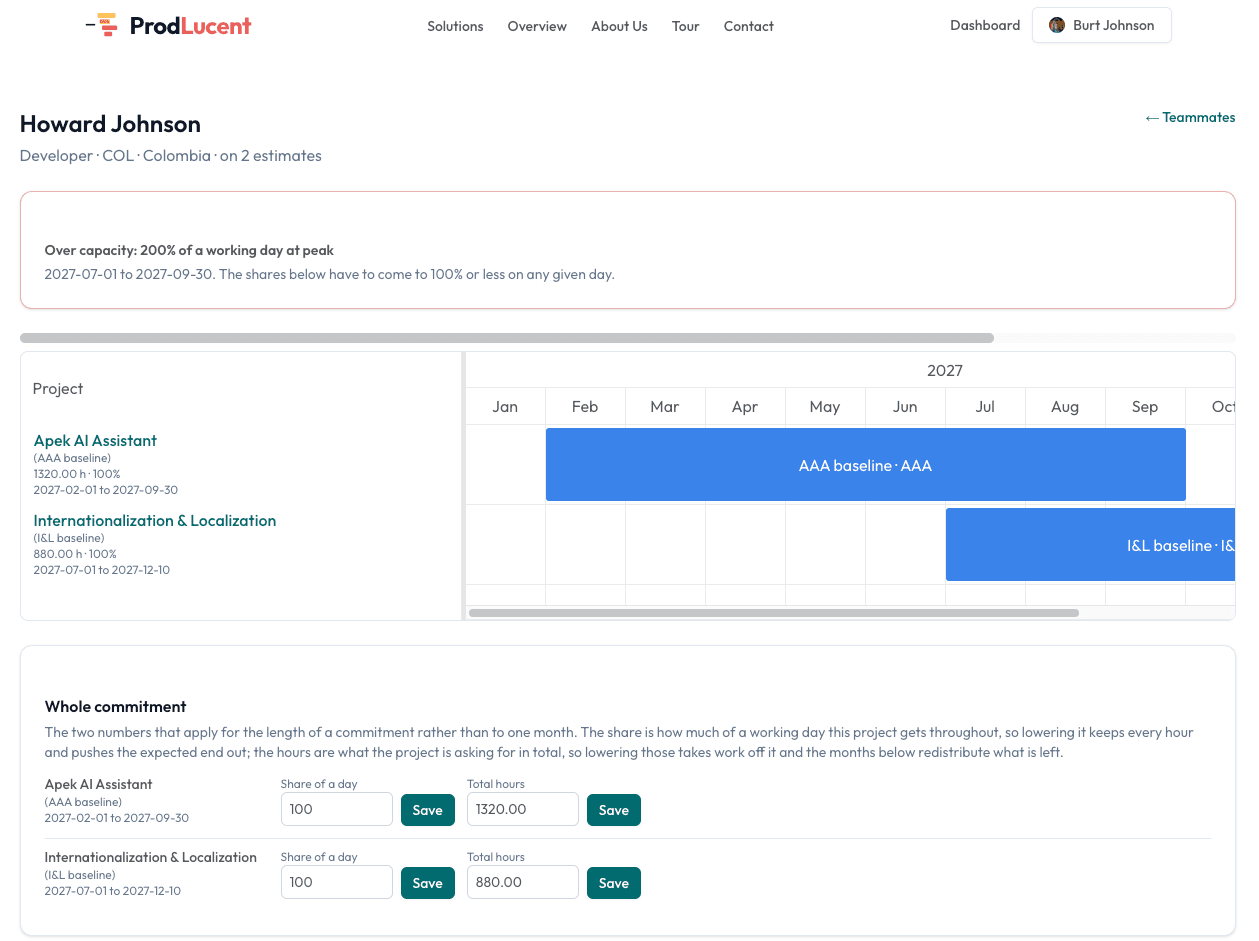Save Internationalization & Localization share of a day
The height and width of the screenshot is (941, 1259).
point(428,883)
